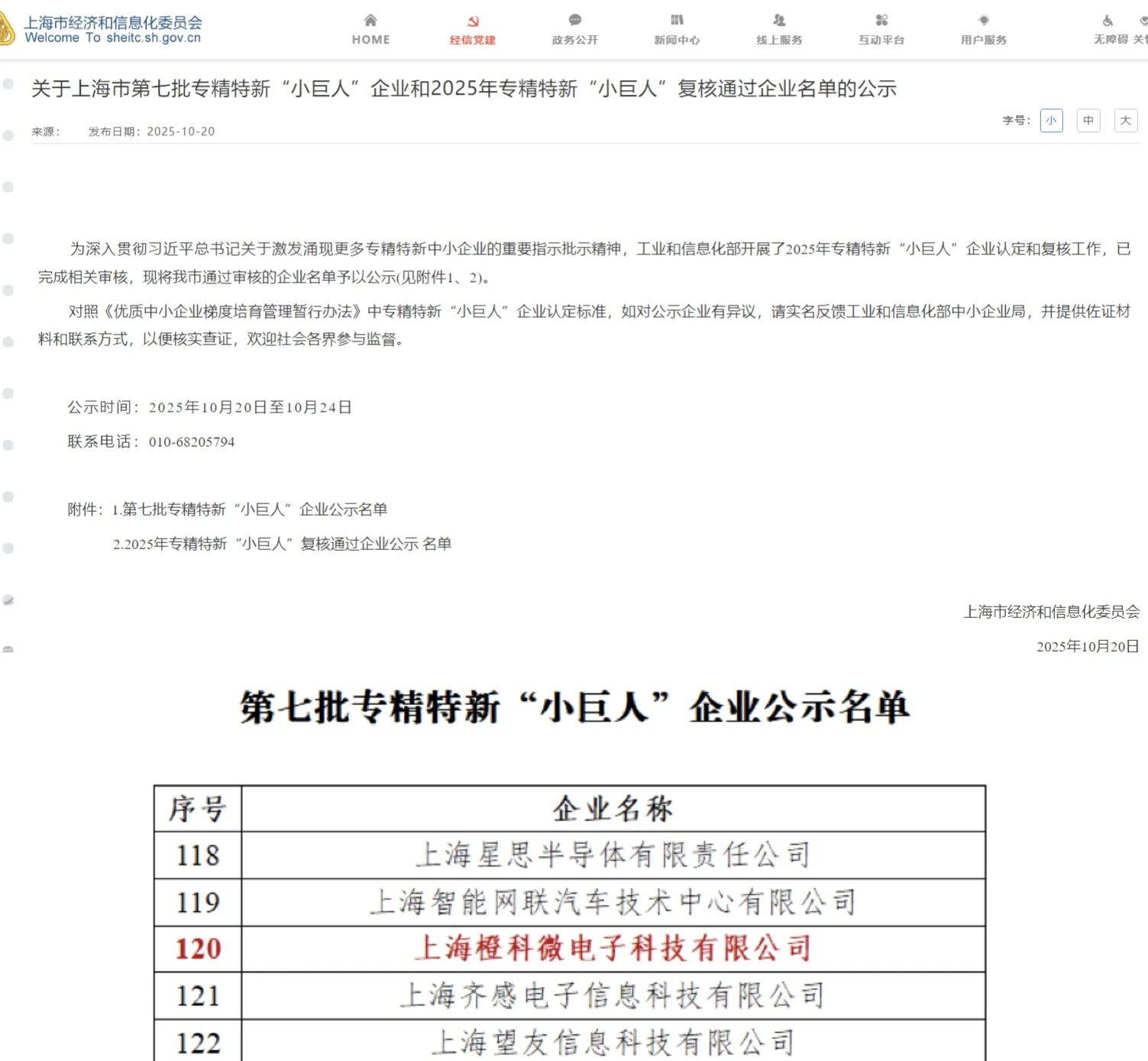Image resolution: width=1148 pixels, height=1061 pixels.
Task: Click the 上海市经济和信息化委员会 site title
Action: (113, 23)
